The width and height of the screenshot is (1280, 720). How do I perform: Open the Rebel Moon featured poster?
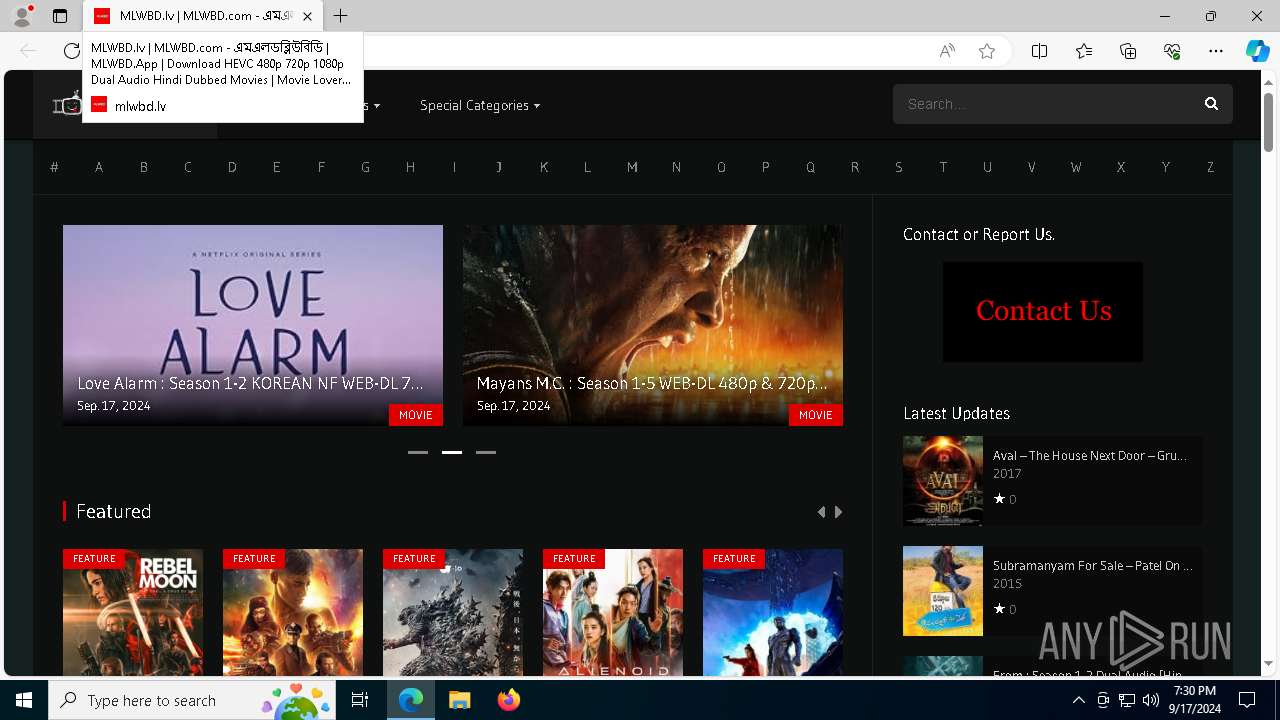click(133, 612)
